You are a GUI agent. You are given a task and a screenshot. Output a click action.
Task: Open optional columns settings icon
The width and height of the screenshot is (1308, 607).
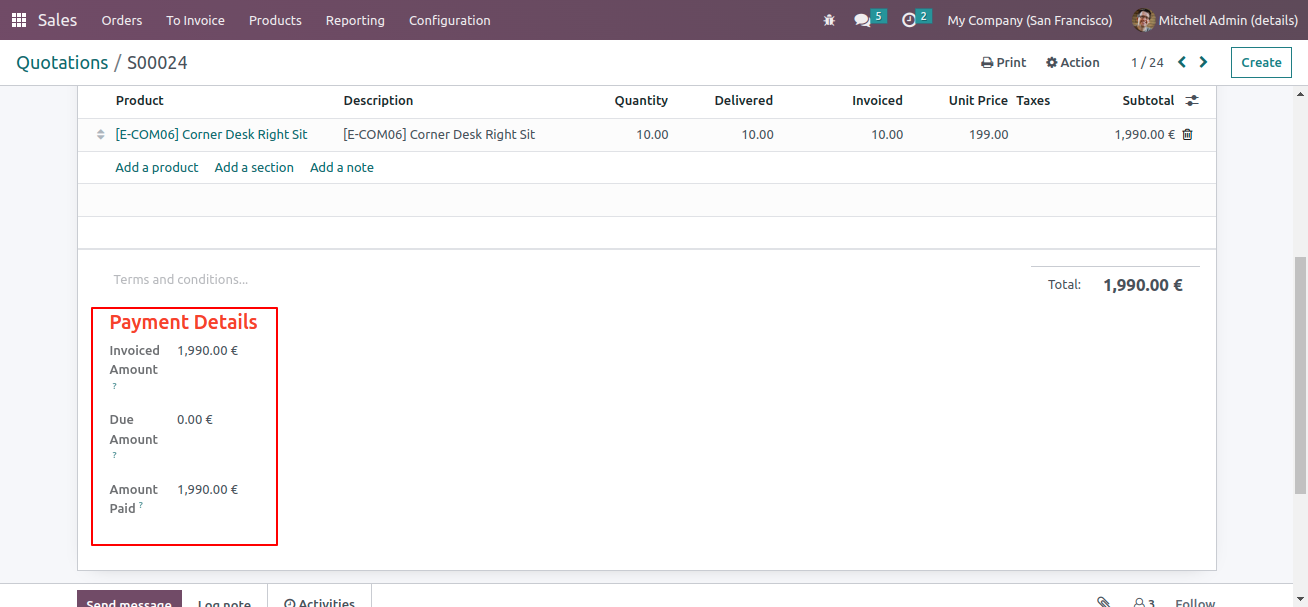1192,100
